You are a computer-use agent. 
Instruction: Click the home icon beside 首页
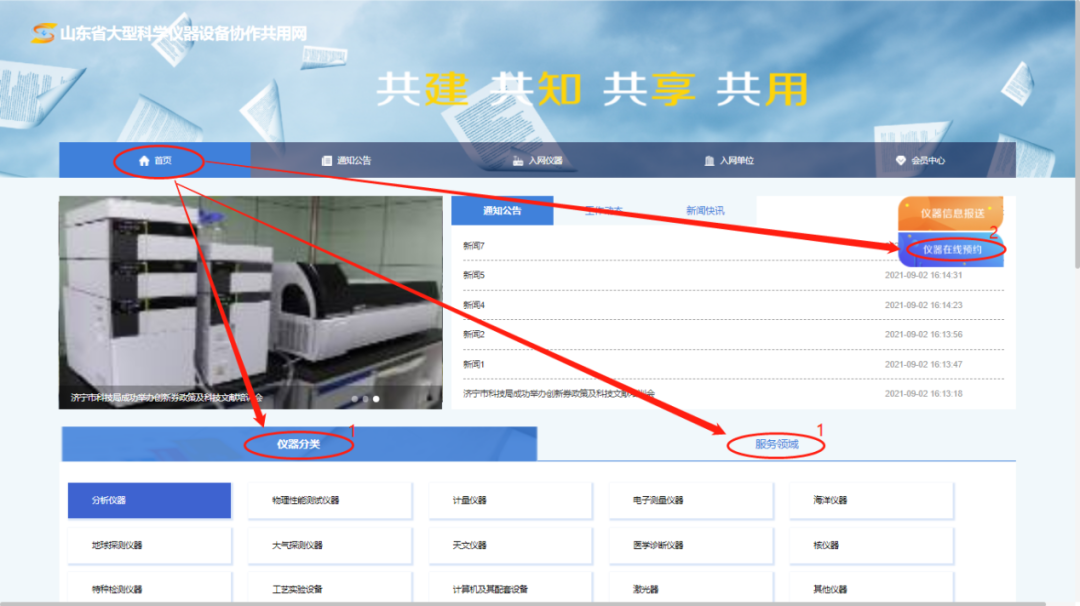click(x=144, y=160)
